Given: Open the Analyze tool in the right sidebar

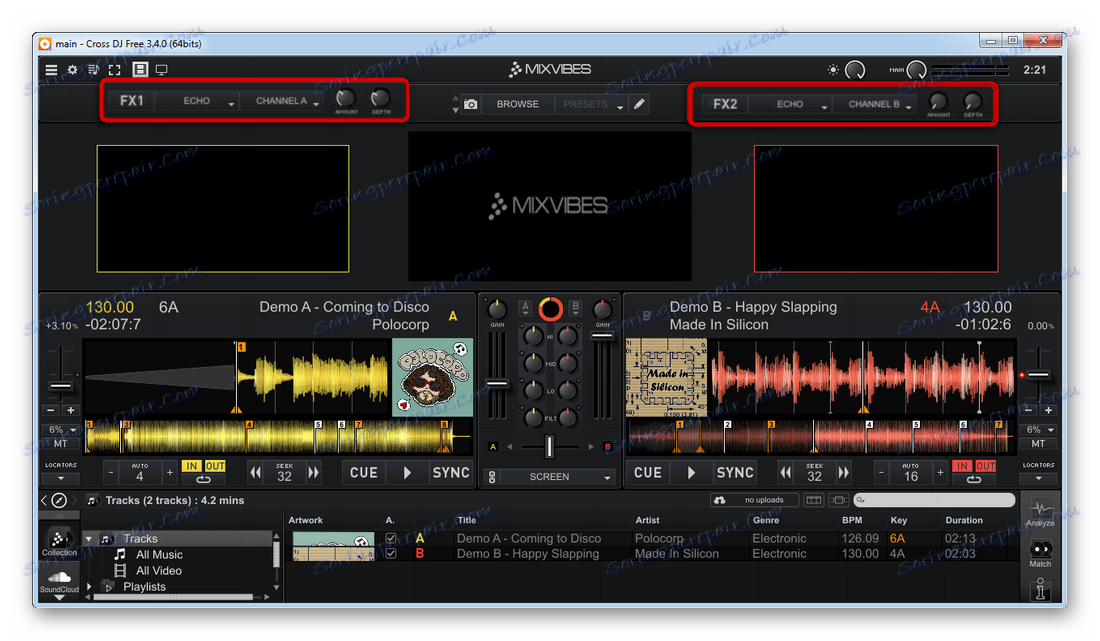Looking at the screenshot, I should point(1040,513).
